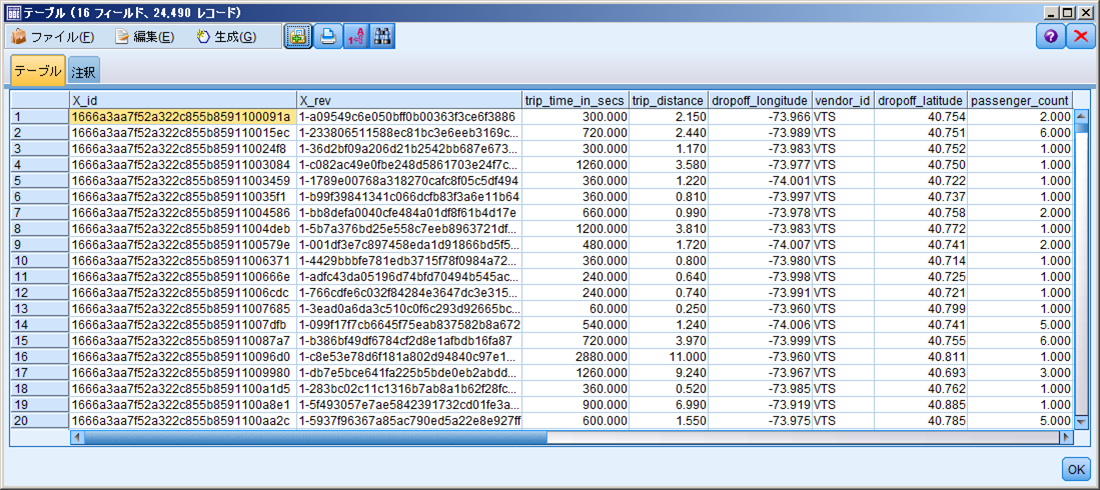The image size is (1100, 490).
Task: Click dropoff longitude value -73.919
Action: coord(760,404)
